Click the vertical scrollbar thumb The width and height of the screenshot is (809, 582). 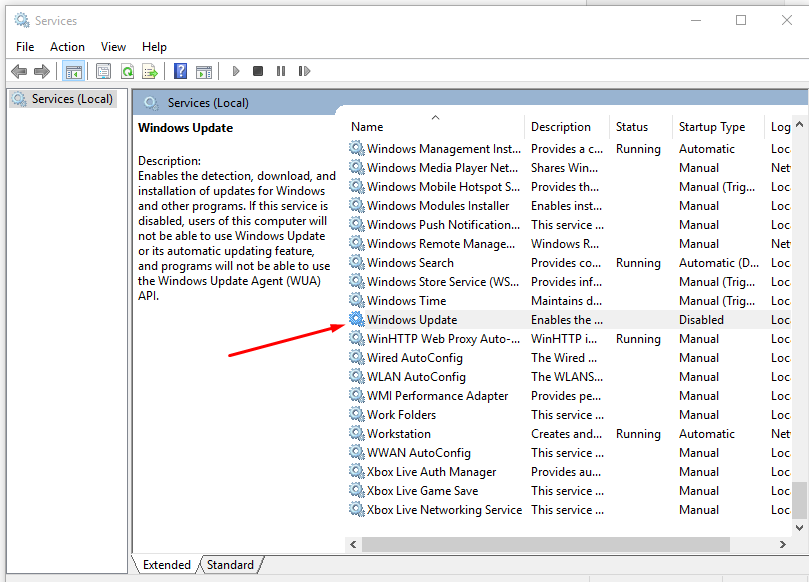(799, 500)
